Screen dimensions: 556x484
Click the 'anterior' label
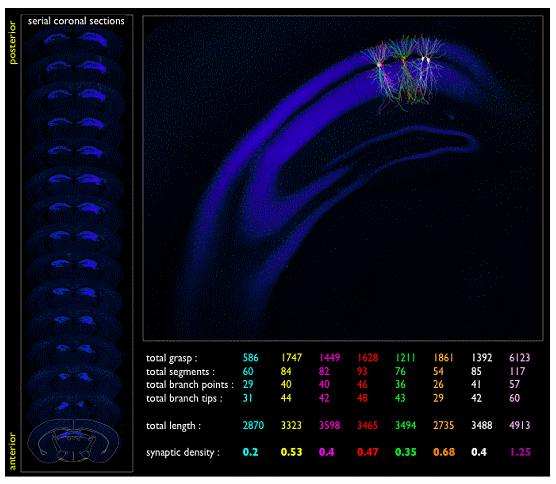click(12, 451)
